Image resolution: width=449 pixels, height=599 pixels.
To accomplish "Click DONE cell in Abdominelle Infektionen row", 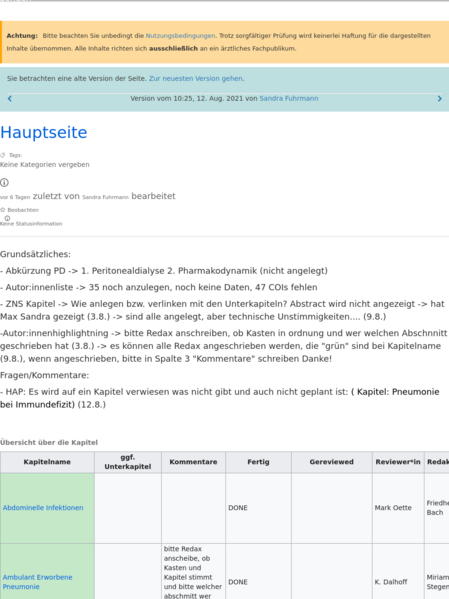I will pos(258,508).
